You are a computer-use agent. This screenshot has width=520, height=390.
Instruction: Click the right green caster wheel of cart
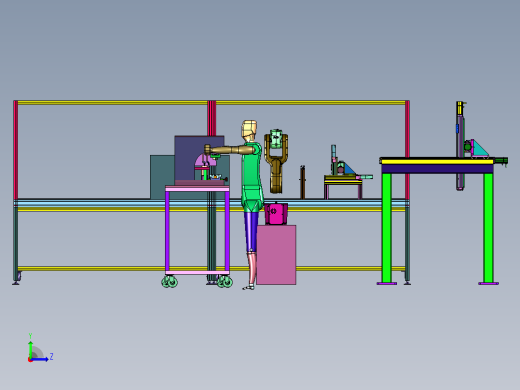click(x=225, y=282)
